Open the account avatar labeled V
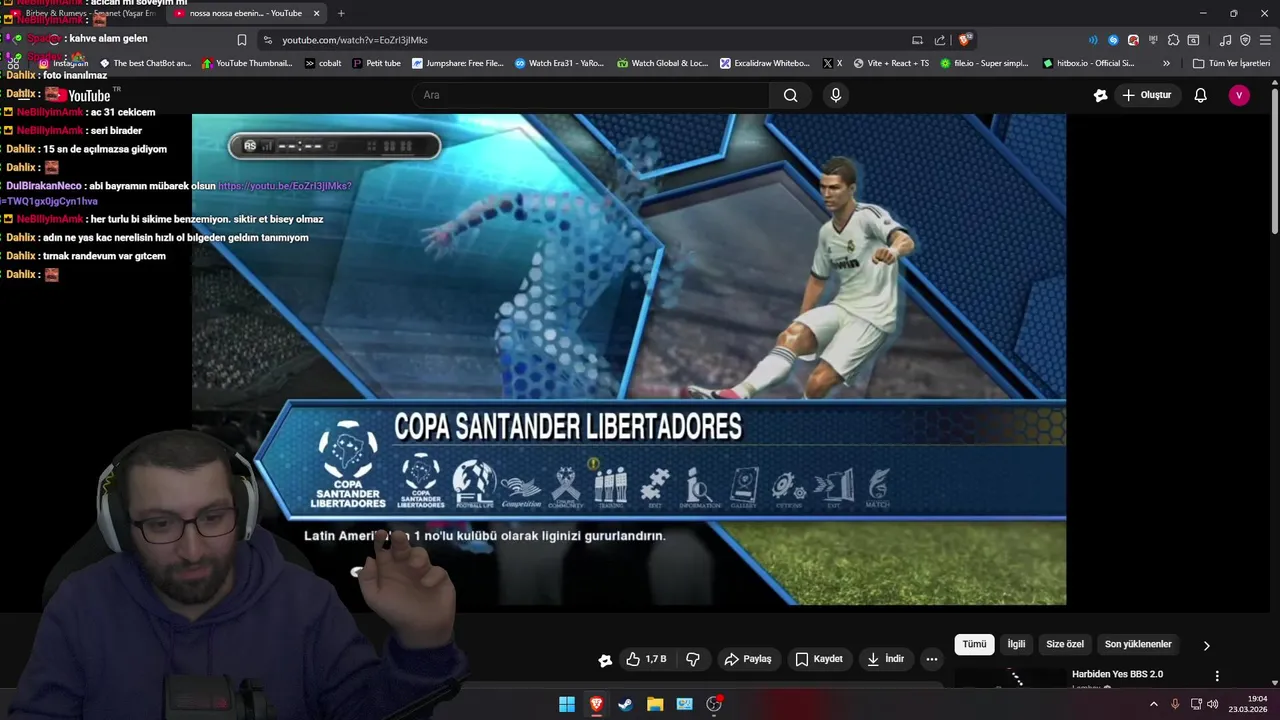The height and width of the screenshot is (720, 1280). click(1239, 95)
